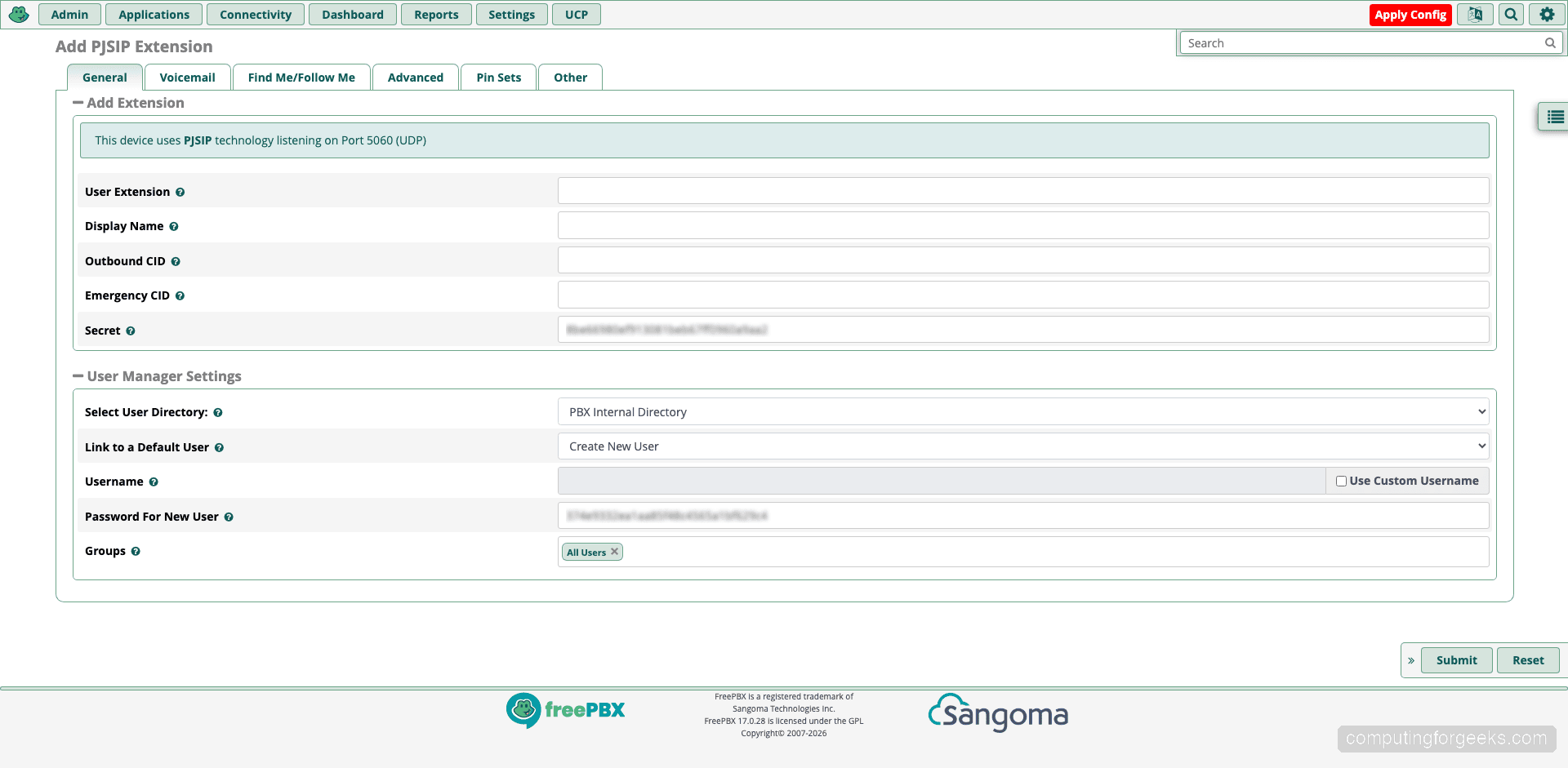The image size is (1568, 768).
Task: Submit the new extension form
Action: 1457,659
